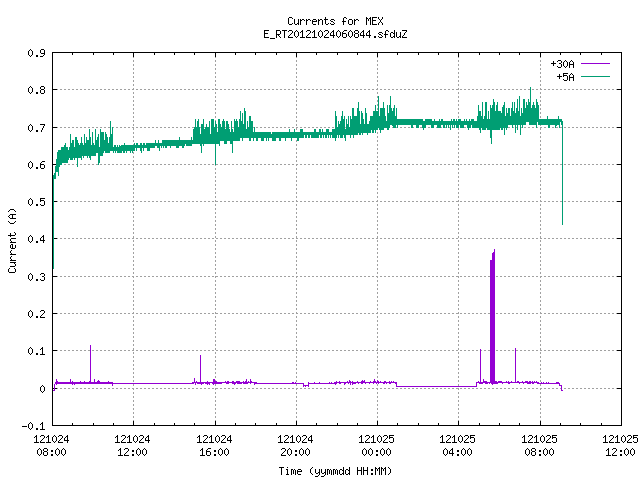Click the 0.7 y-axis tick label
Viewport: 640px width, 480px height.
click(36, 128)
